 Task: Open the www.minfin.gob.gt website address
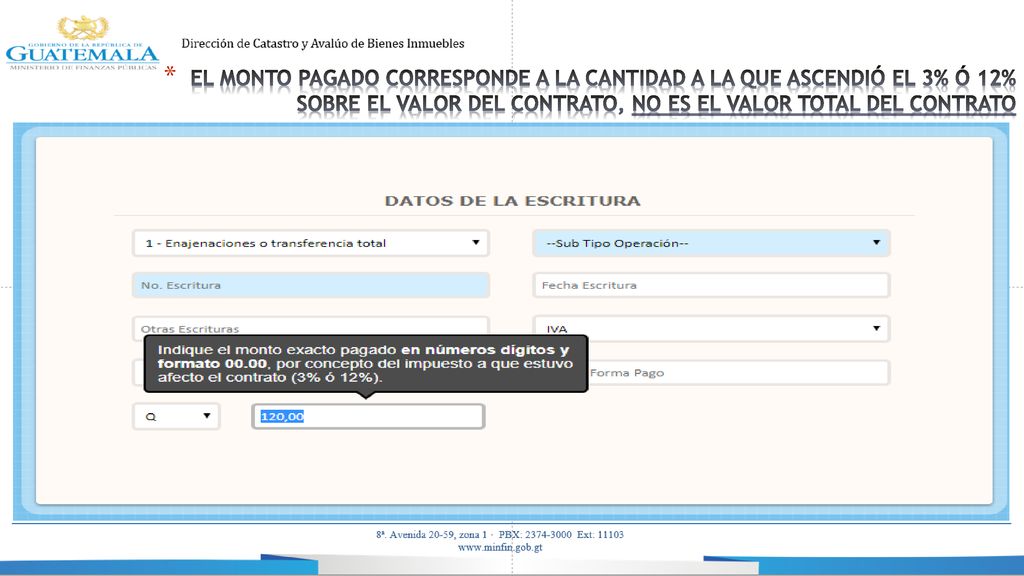tap(500, 547)
